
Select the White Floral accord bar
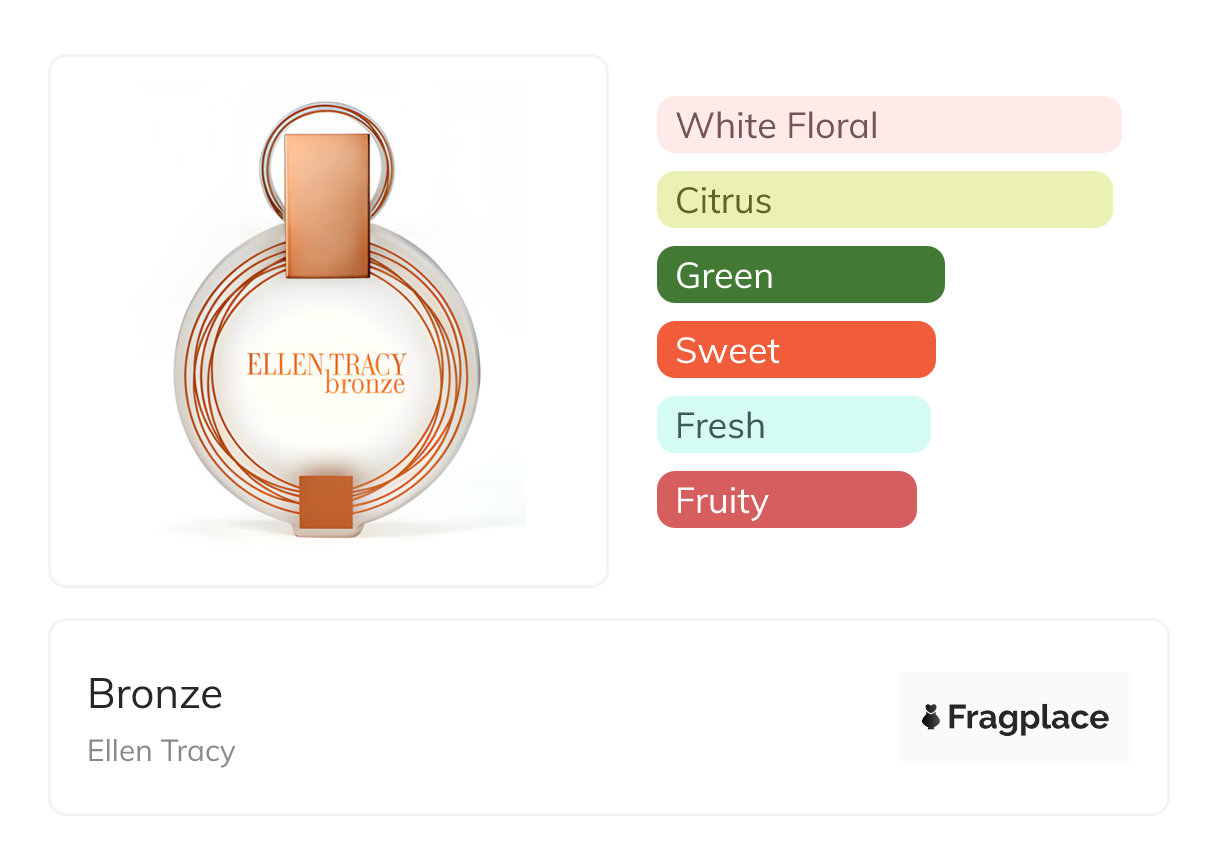click(x=888, y=125)
